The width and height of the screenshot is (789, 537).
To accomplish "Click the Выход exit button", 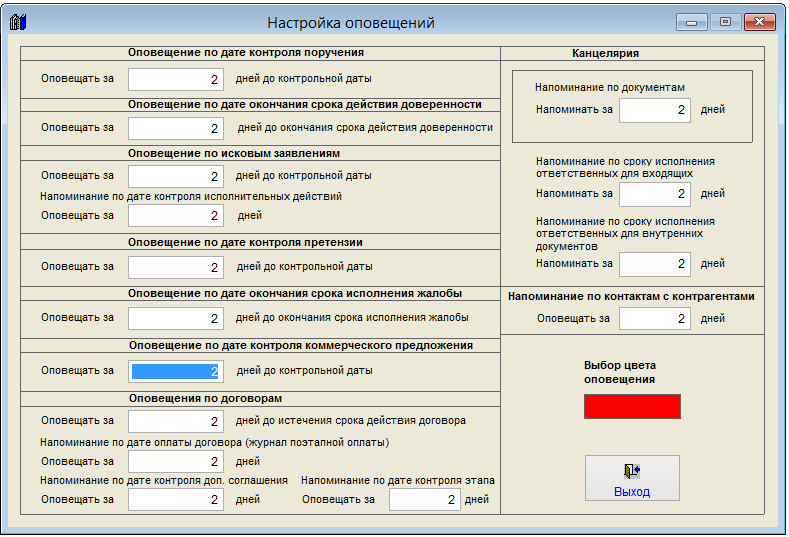I will pos(632,478).
